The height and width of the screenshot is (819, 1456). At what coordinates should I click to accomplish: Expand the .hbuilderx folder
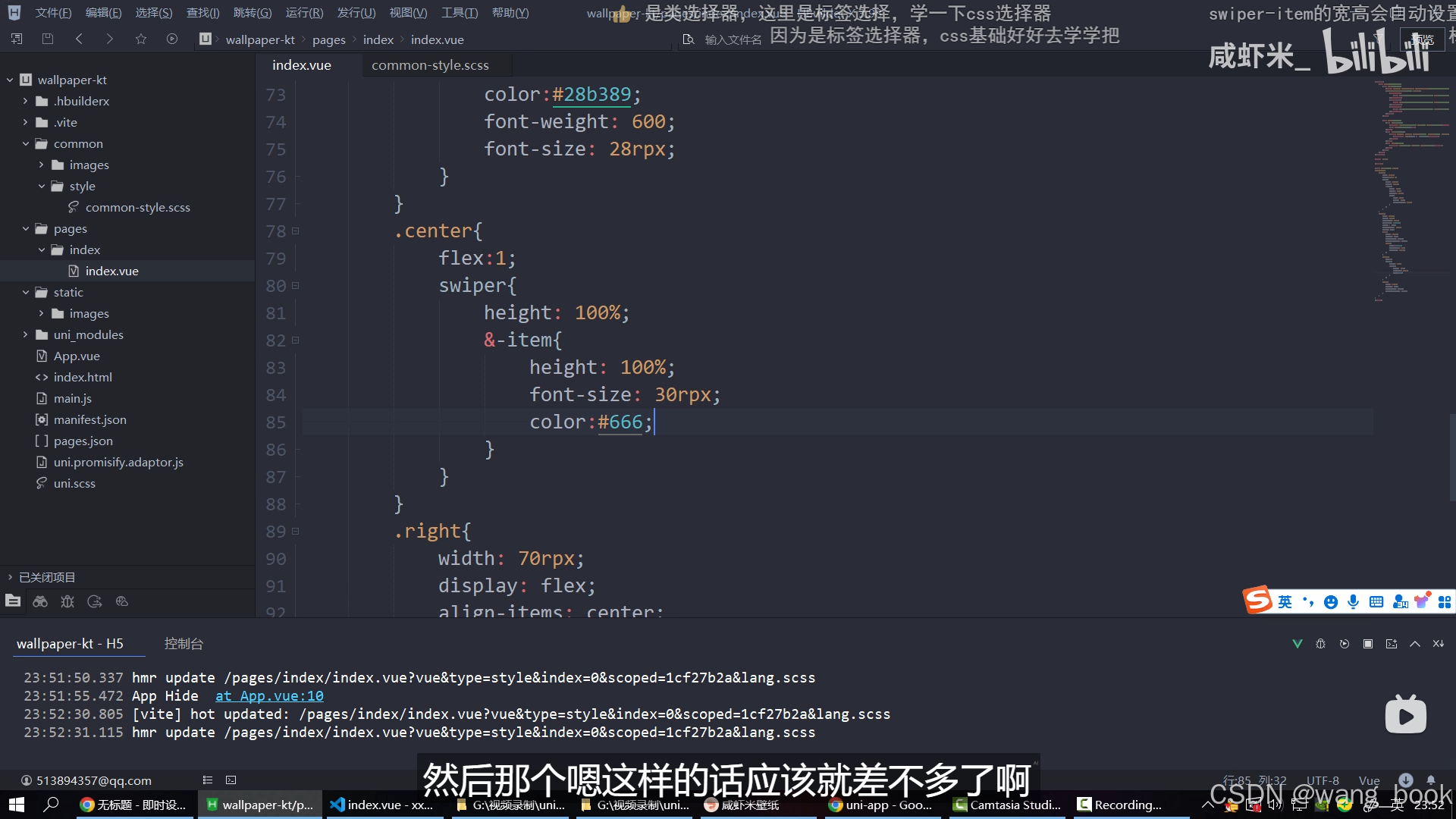[x=26, y=101]
